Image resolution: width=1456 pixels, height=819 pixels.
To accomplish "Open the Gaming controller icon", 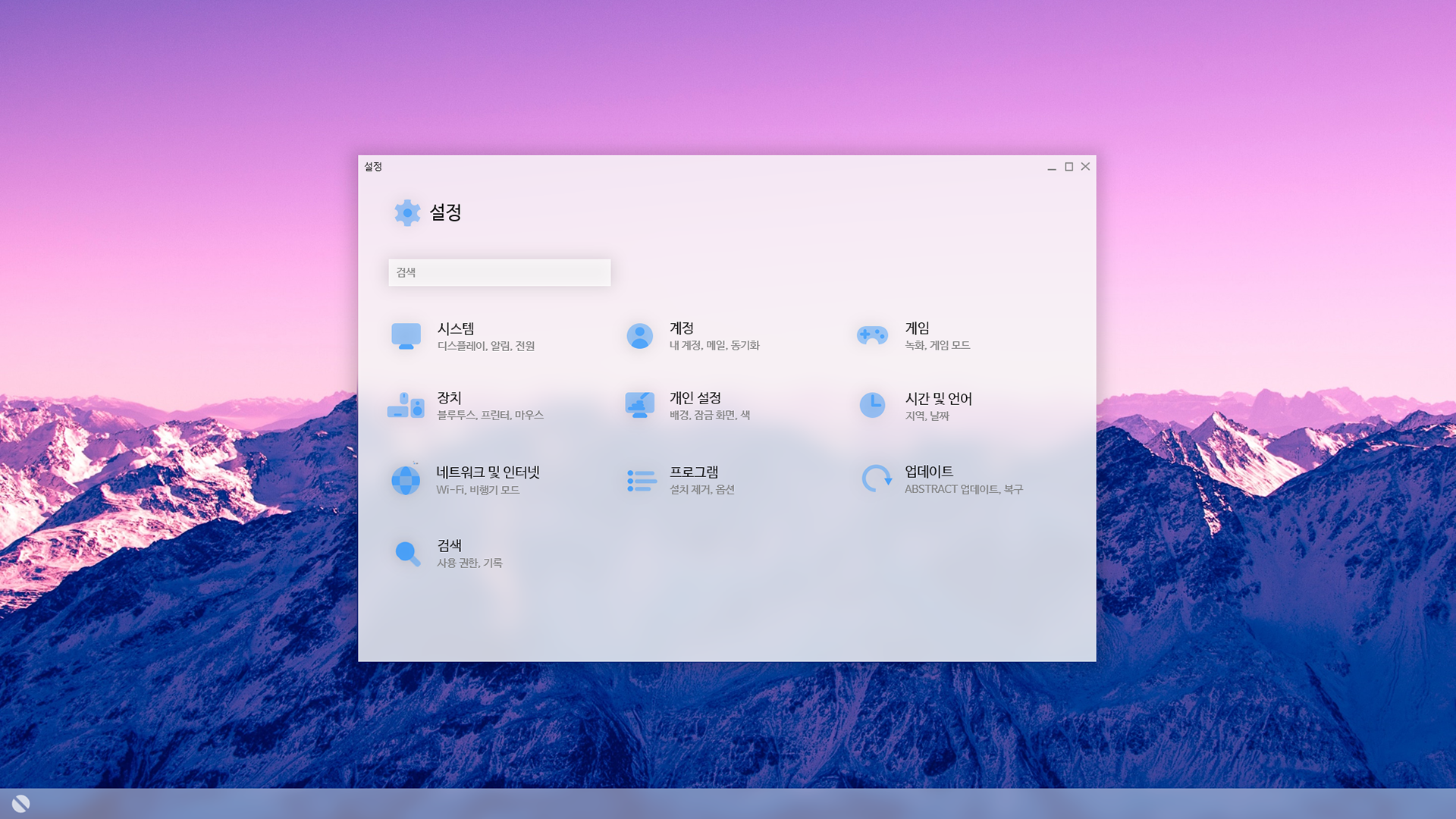I will [x=872, y=335].
